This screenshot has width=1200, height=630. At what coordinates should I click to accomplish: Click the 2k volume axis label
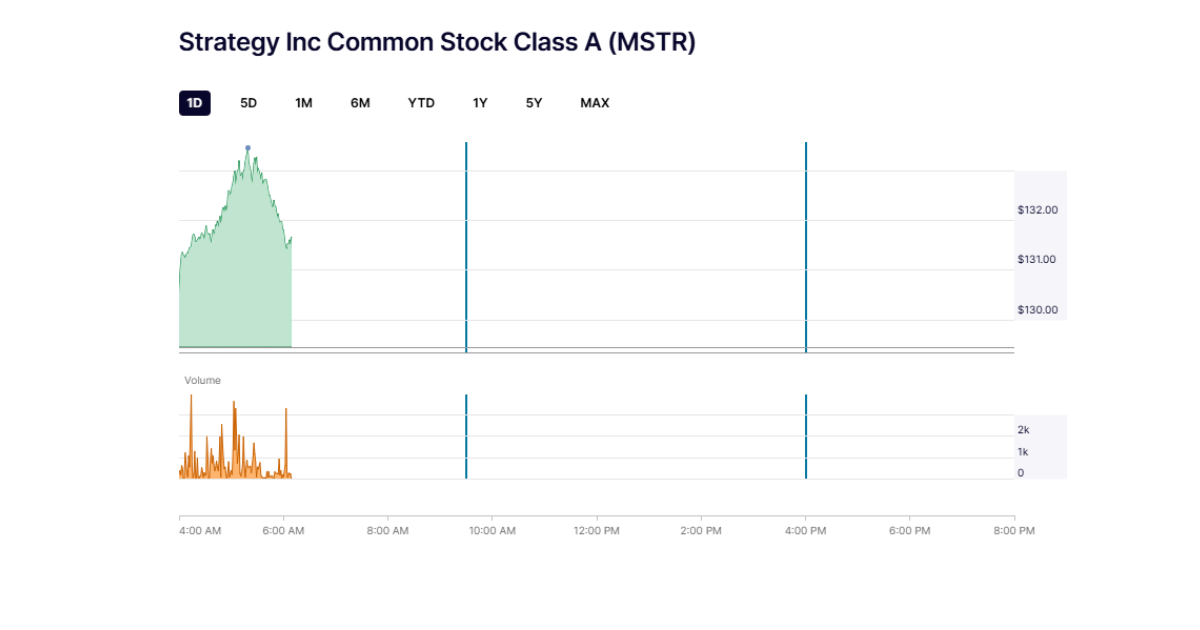point(1022,430)
